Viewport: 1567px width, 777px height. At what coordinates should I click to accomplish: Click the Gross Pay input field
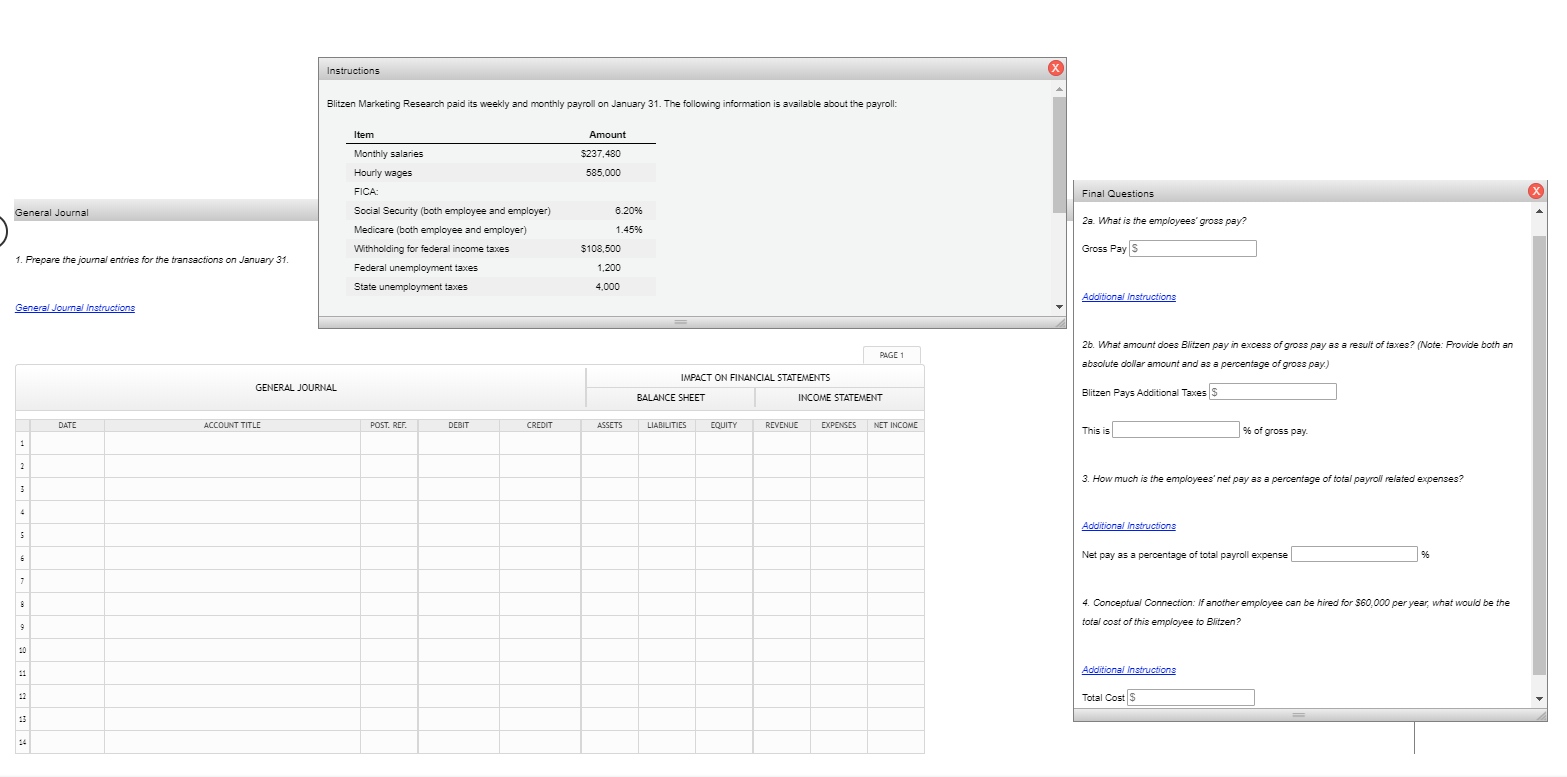[x=1192, y=248]
